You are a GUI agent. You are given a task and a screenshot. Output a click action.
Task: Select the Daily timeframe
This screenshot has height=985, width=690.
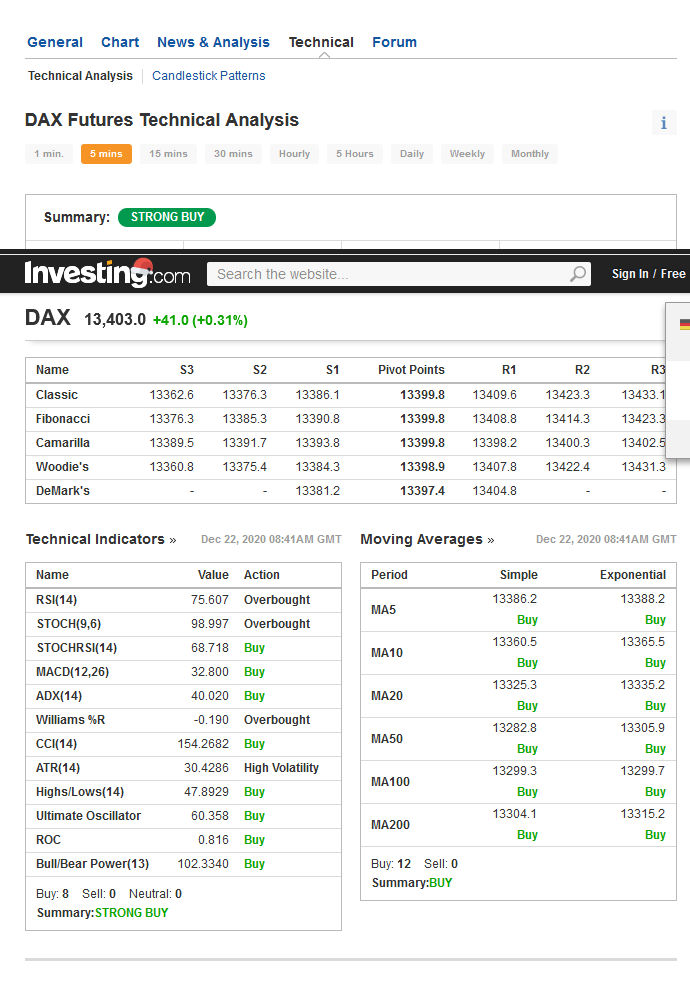[412, 154]
